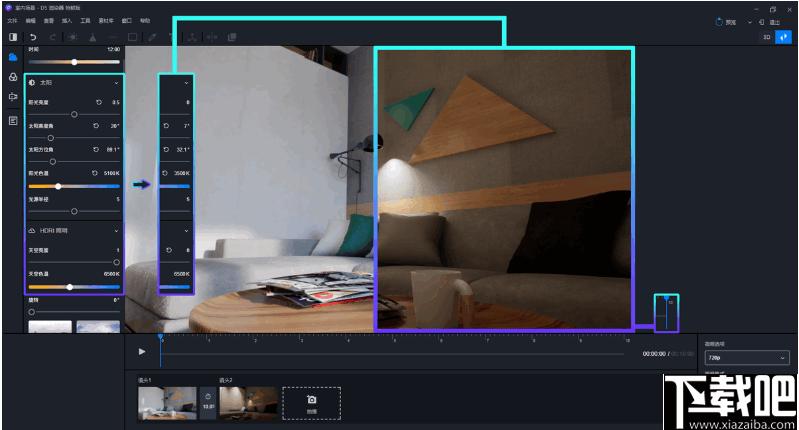
Task: Click the 光源半径 slider handle
Action: coord(74,211)
